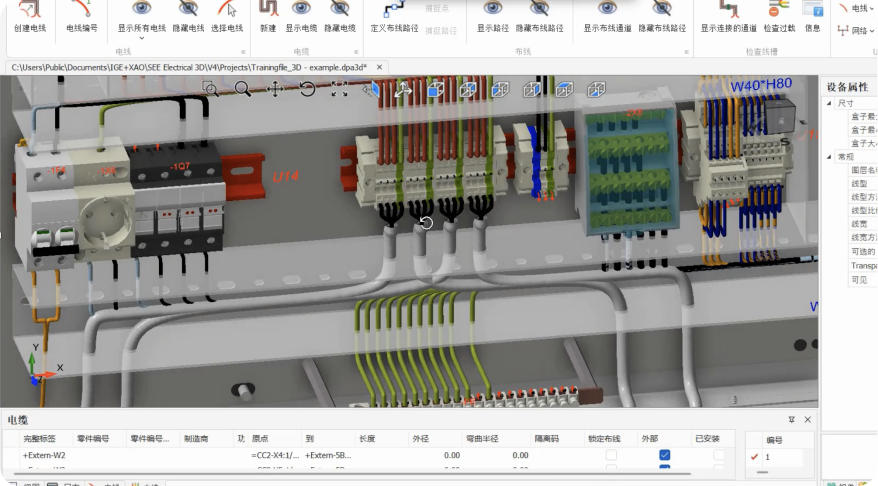Open the 信息 information tool

(x=812, y=17)
